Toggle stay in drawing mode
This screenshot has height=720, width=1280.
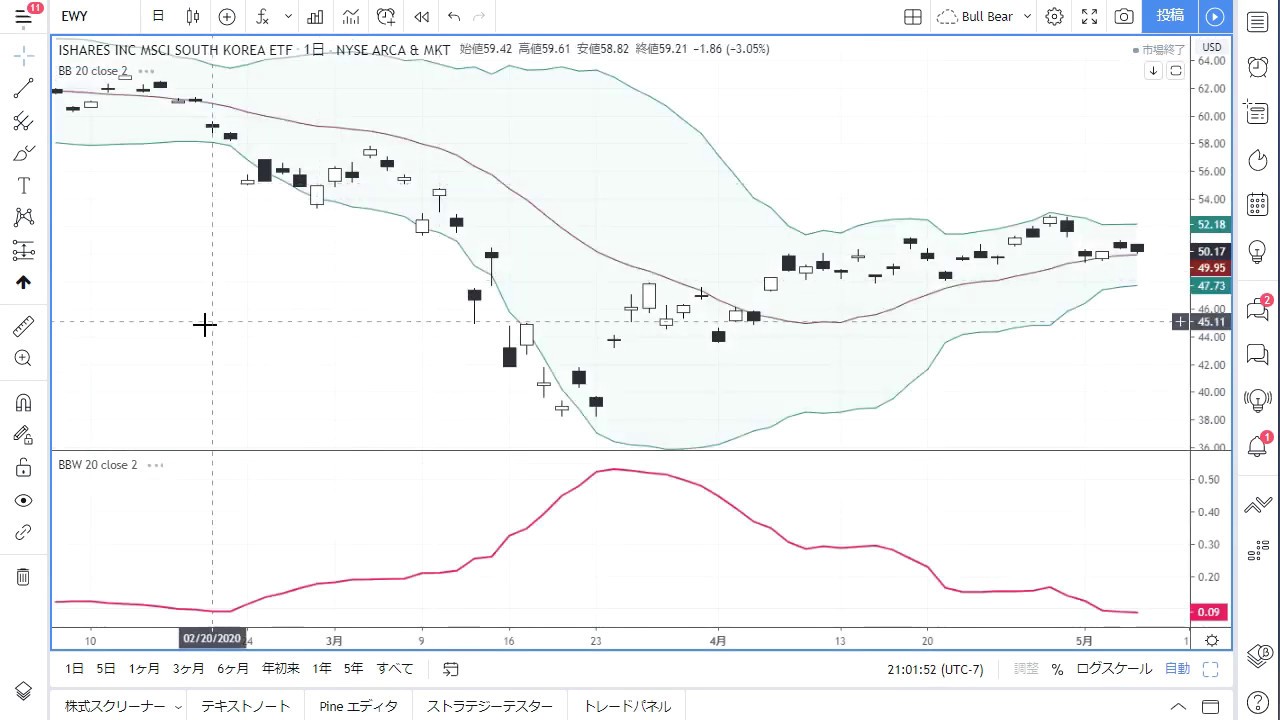tap(23, 435)
